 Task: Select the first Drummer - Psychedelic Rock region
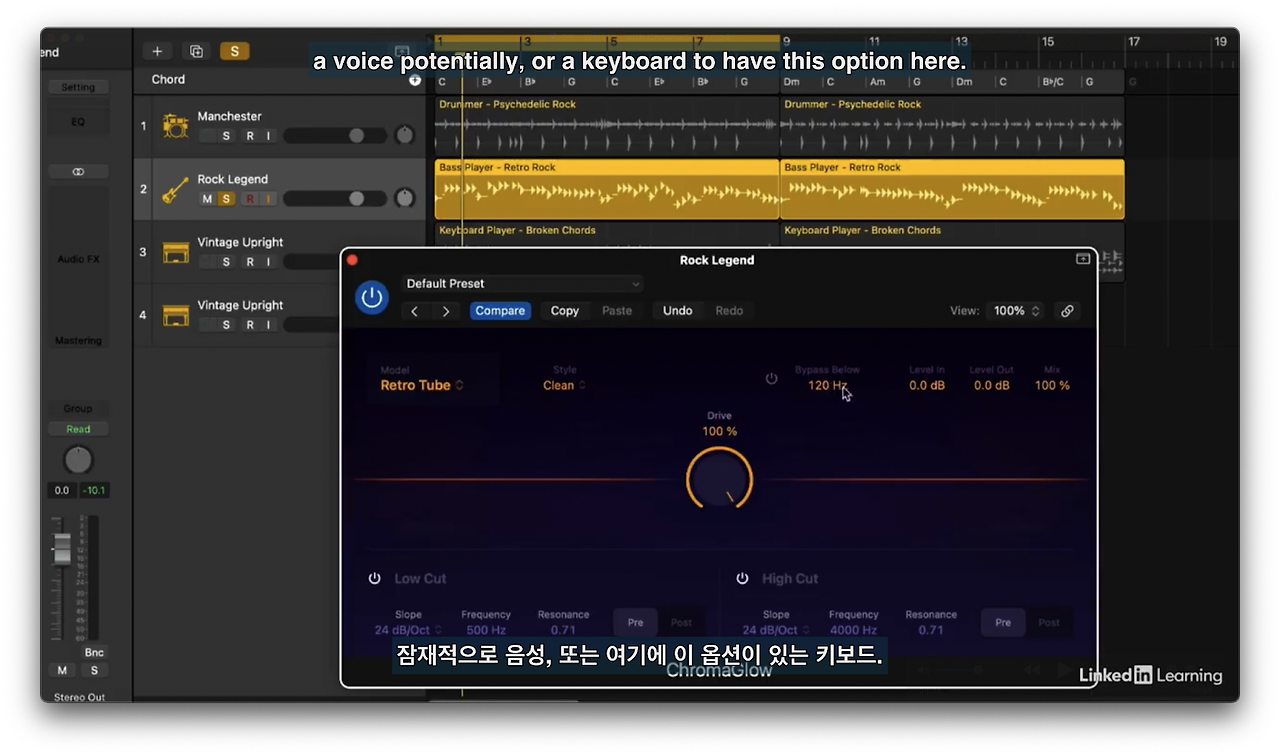(607, 126)
